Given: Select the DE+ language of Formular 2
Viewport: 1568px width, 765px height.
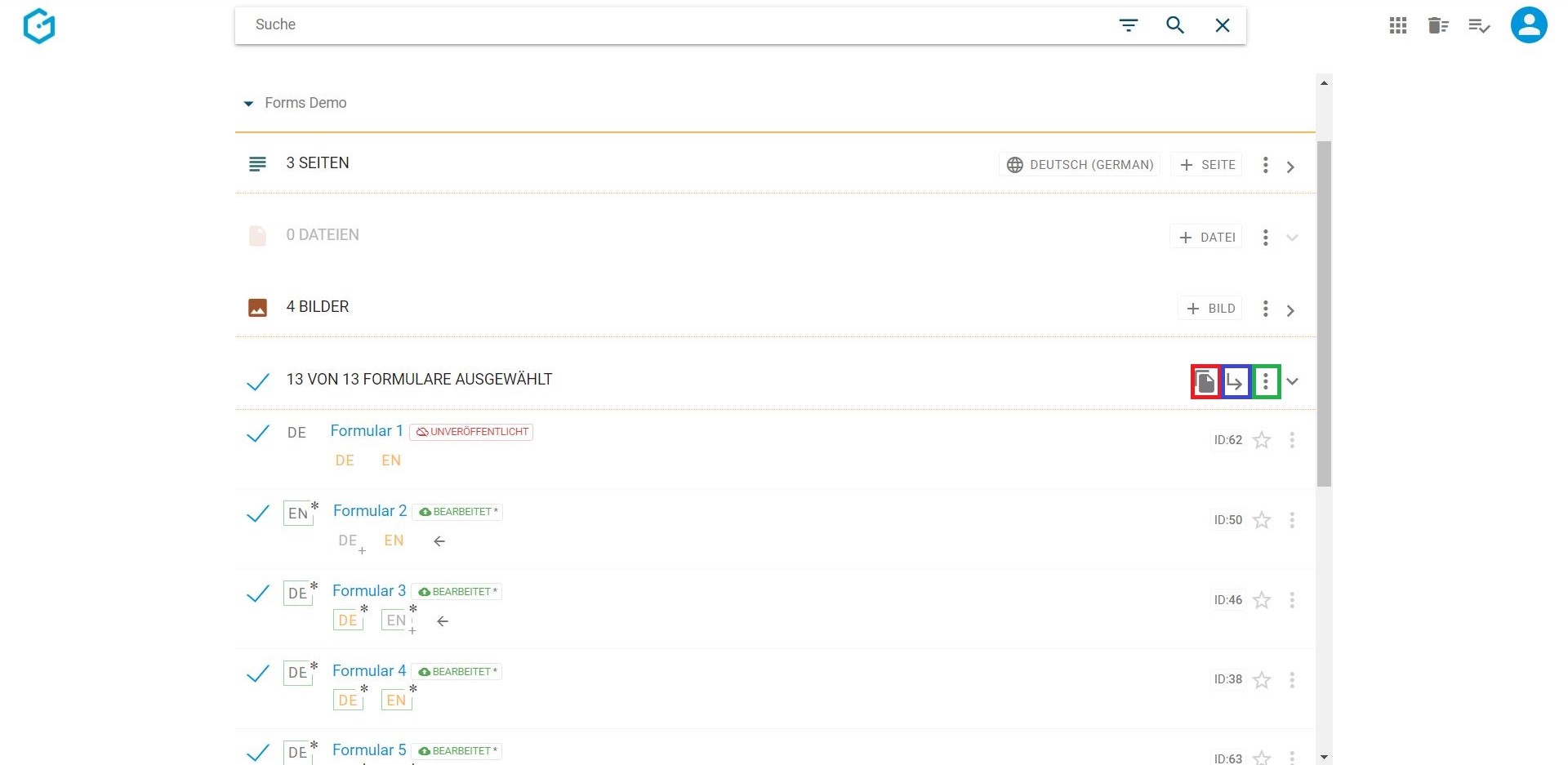Looking at the screenshot, I should click(350, 541).
